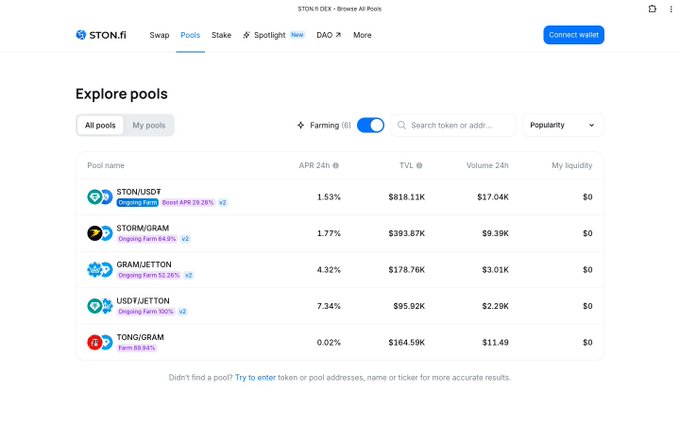
Task: Click the Ongoing Farm badge on STON/USD₮
Action: [x=137, y=203]
